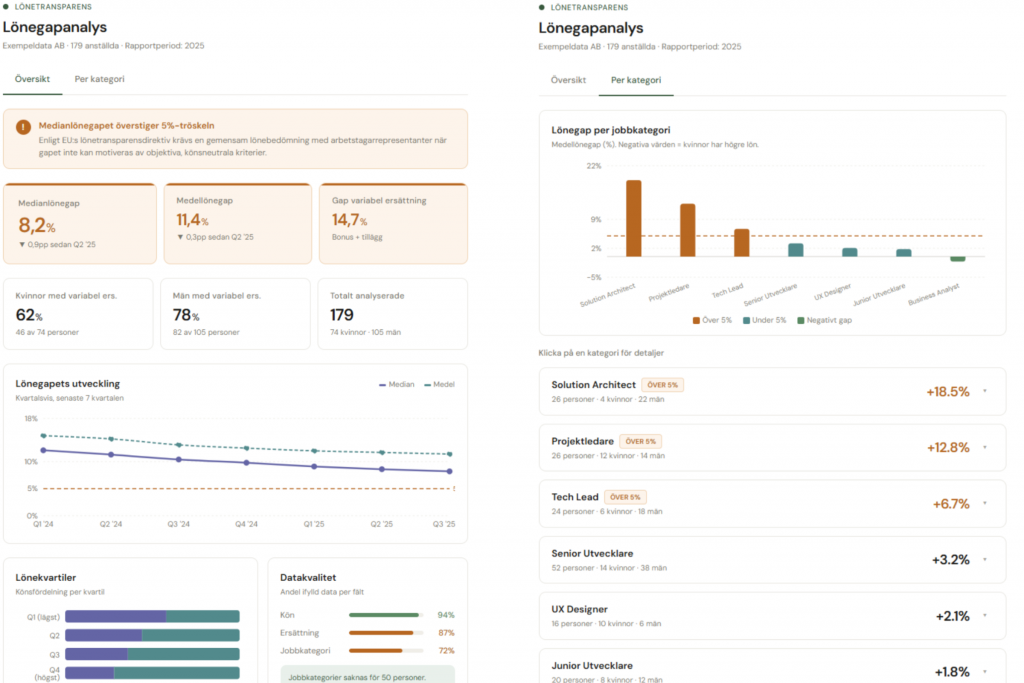Image resolution: width=1024 pixels, height=683 pixels.
Task: Click the negative Business Analyst chart bar
Action: (957, 259)
